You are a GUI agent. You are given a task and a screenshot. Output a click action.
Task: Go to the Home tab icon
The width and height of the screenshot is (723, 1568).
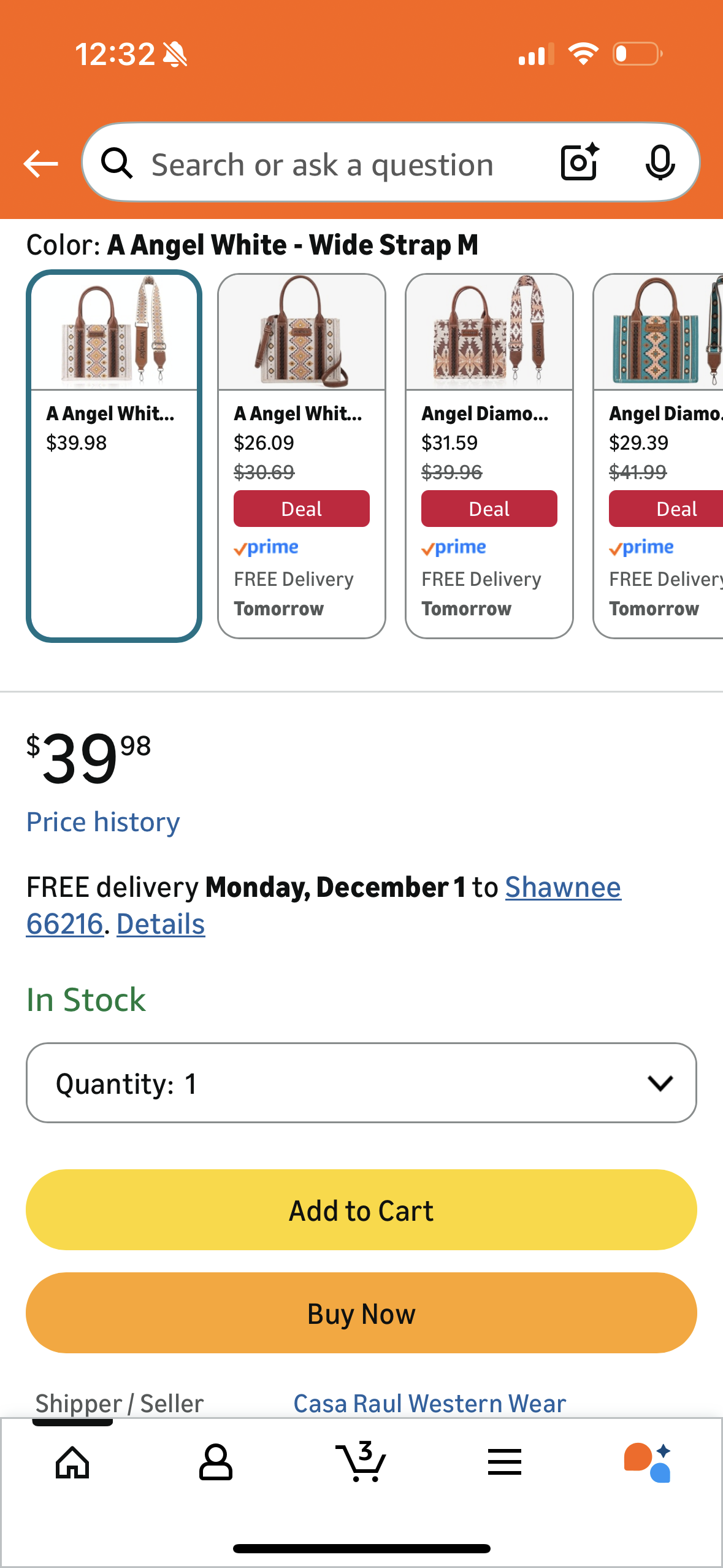pos(72,1462)
